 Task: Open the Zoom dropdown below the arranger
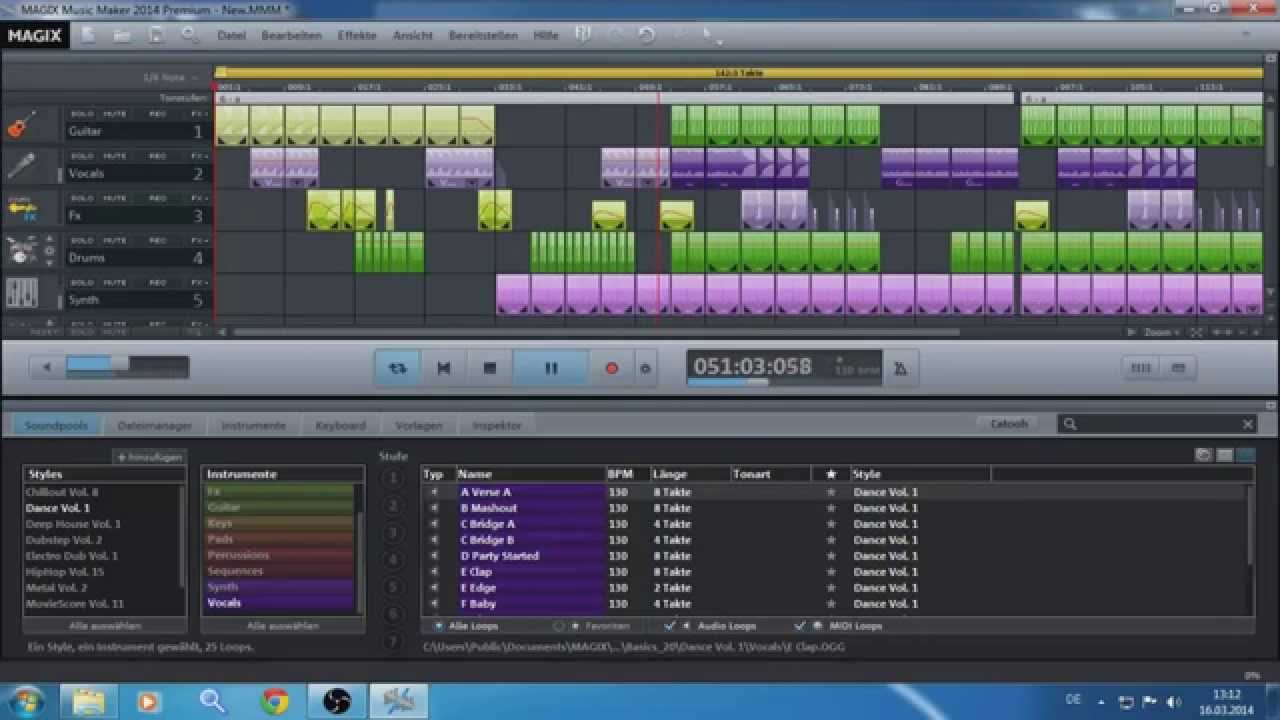tap(1163, 332)
